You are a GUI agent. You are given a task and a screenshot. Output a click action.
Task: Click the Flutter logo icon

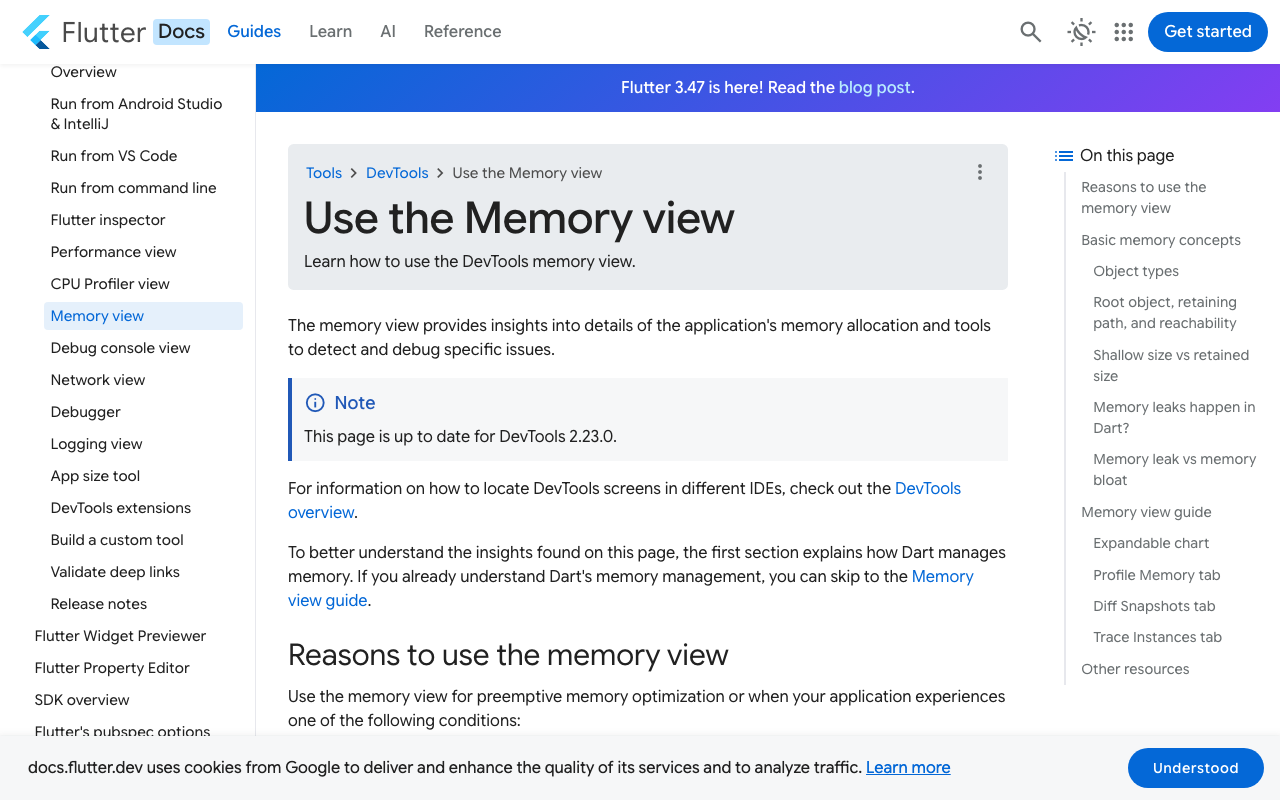coord(36,32)
